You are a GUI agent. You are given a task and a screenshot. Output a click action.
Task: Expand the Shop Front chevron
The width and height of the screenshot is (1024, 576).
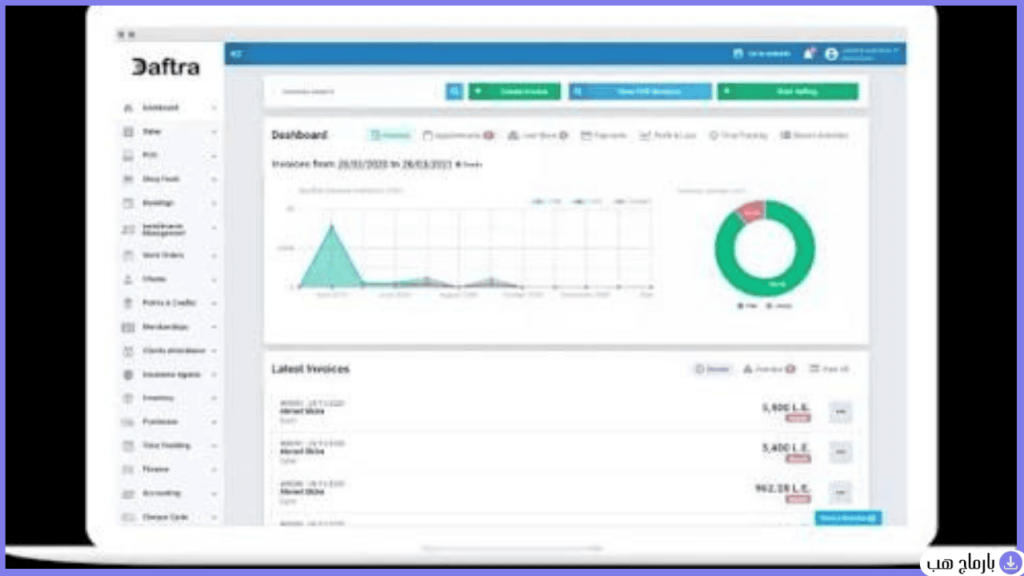coord(214,180)
